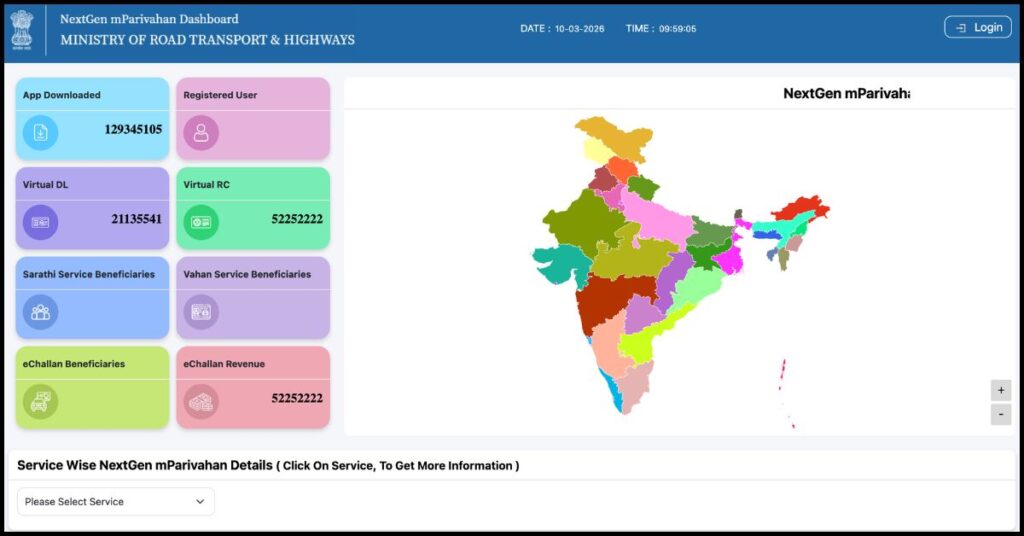Viewport: 1024px width, 536px height.
Task: Select the red Arunachal Pradesh region on map
Action: coord(803,206)
